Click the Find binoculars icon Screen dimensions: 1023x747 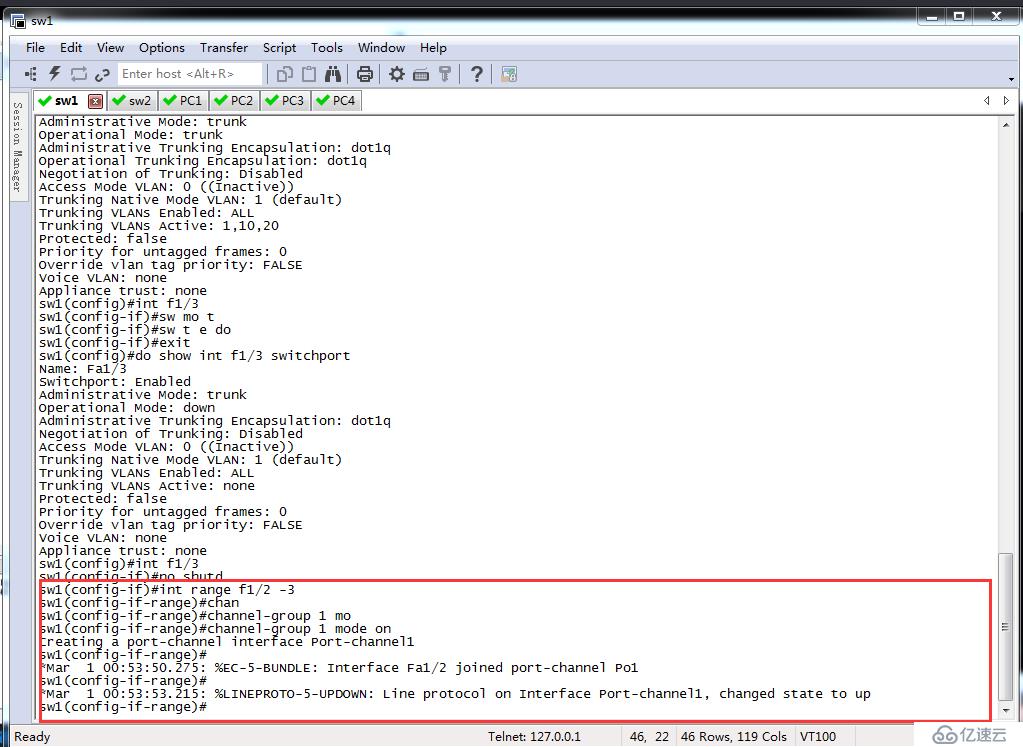pos(333,74)
